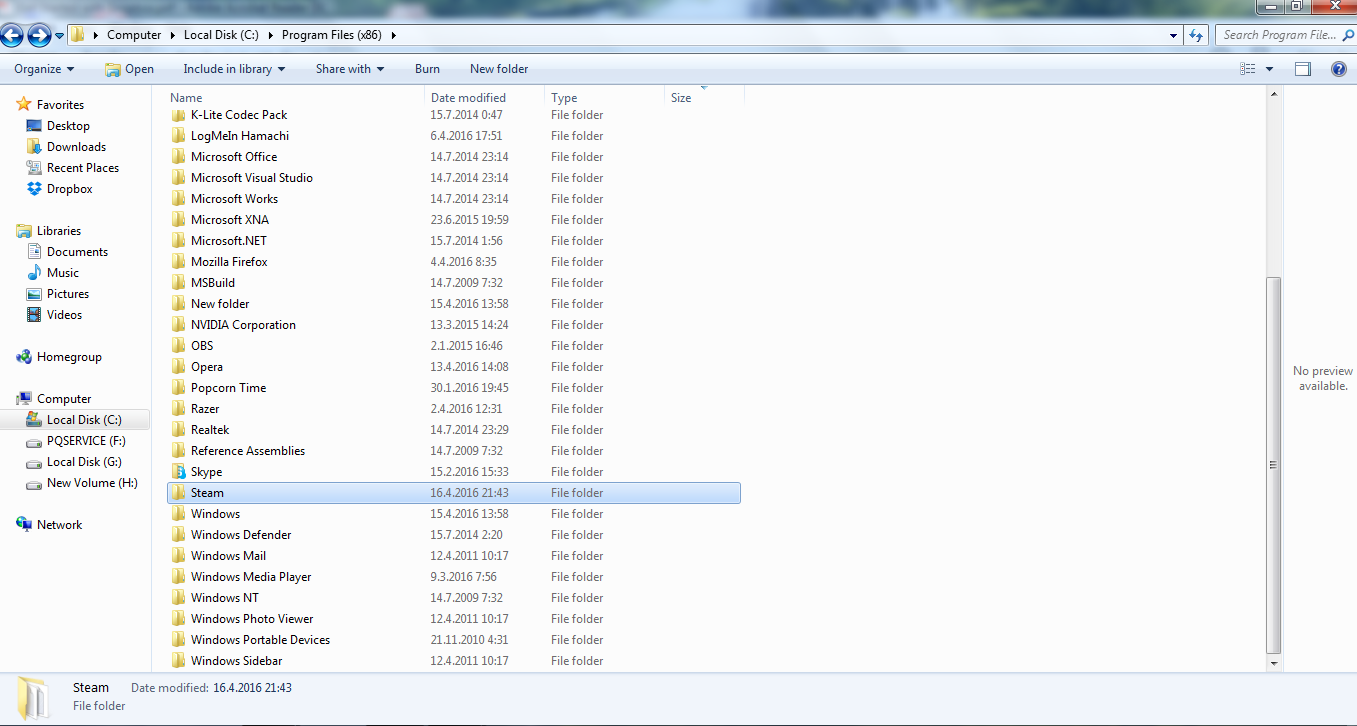The height and width of the screenshot is (726, 1357).
Task: Click the LogMeIn Hamachi folder icon
Action: pos(179,136)
